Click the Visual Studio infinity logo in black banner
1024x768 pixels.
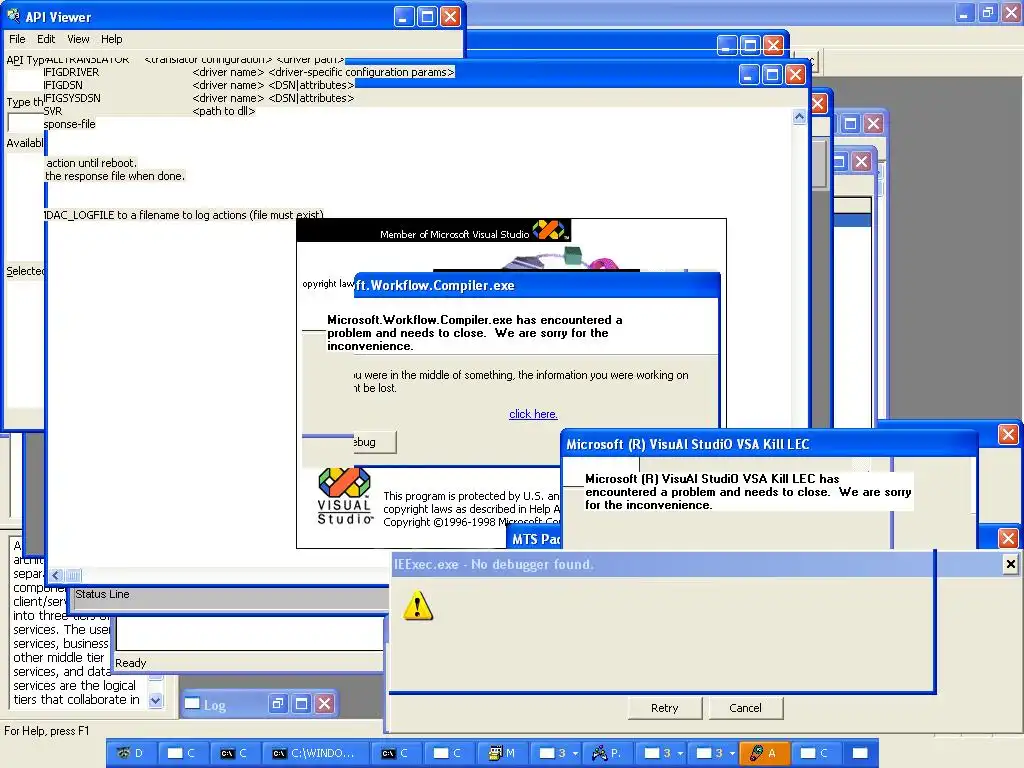point(549,230)
